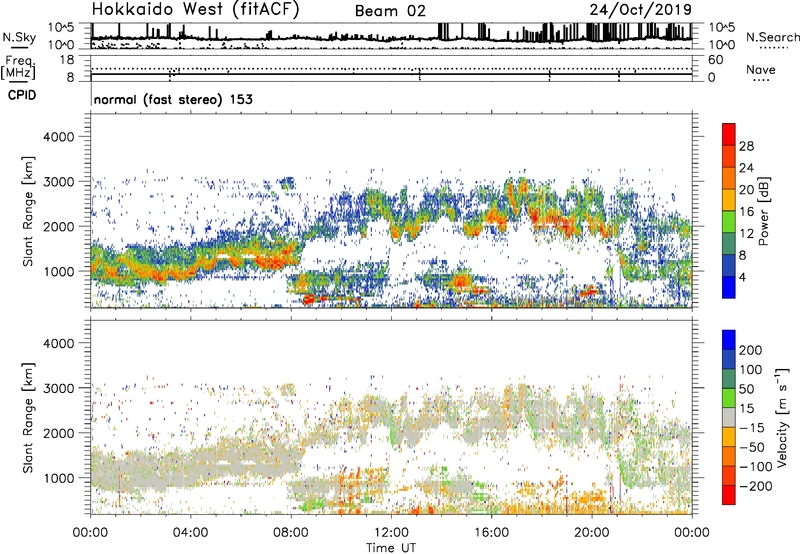Click the '12:00' time tick label
This screenshot has width=800, height=554.
click(x=391, y=533)
